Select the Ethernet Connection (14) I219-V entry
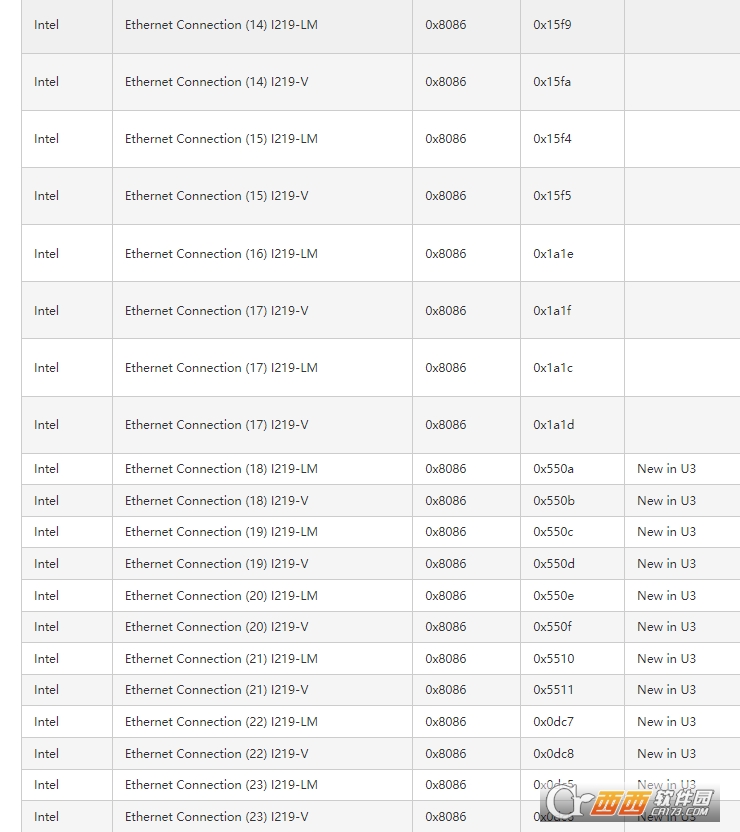The width and height of the screenshot is (740, 832). [x=216, y=82]
